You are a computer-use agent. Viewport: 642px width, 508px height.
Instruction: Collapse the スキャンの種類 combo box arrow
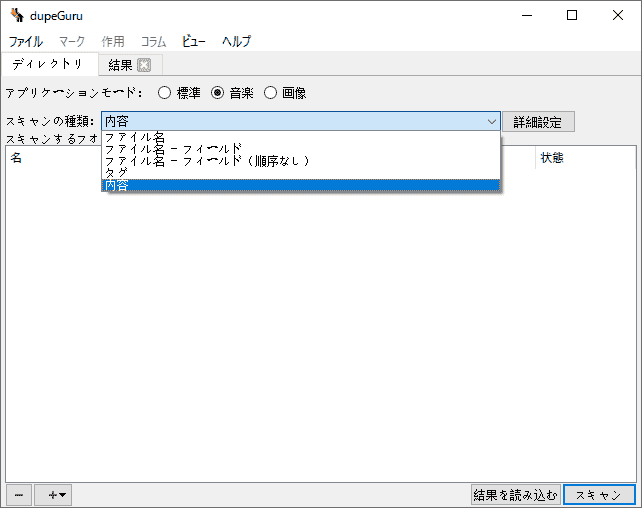[x=491, y=122]
